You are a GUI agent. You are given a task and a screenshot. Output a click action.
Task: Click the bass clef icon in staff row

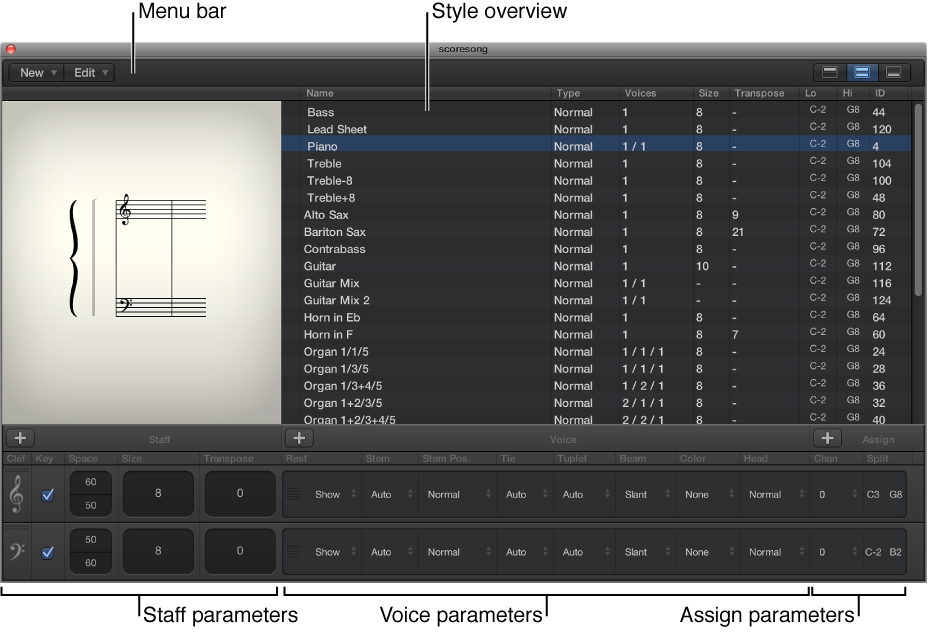pyautogui.click(x=17, y=551)
